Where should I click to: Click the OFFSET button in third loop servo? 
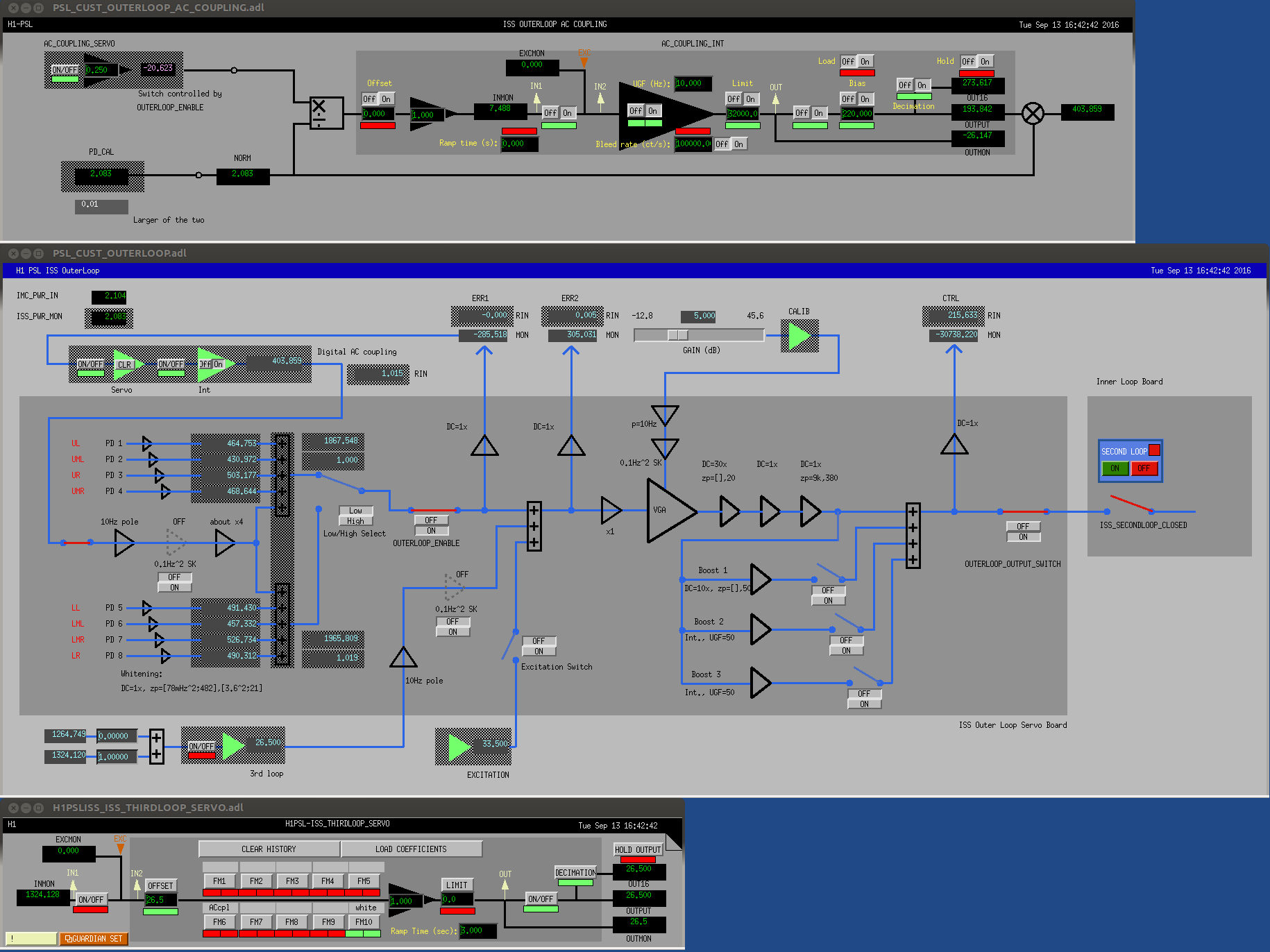point(160,886)
